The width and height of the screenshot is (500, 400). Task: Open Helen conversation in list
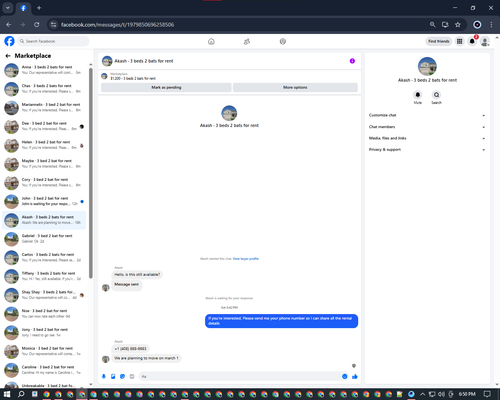click(x=44, y=145)
